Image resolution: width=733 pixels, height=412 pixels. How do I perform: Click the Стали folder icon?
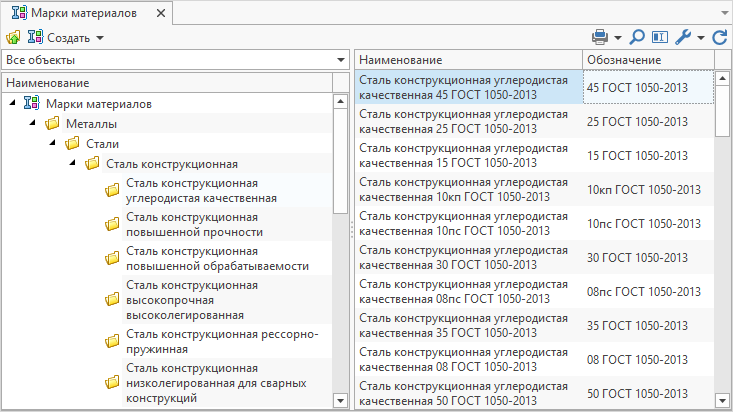tap(72, 144)
